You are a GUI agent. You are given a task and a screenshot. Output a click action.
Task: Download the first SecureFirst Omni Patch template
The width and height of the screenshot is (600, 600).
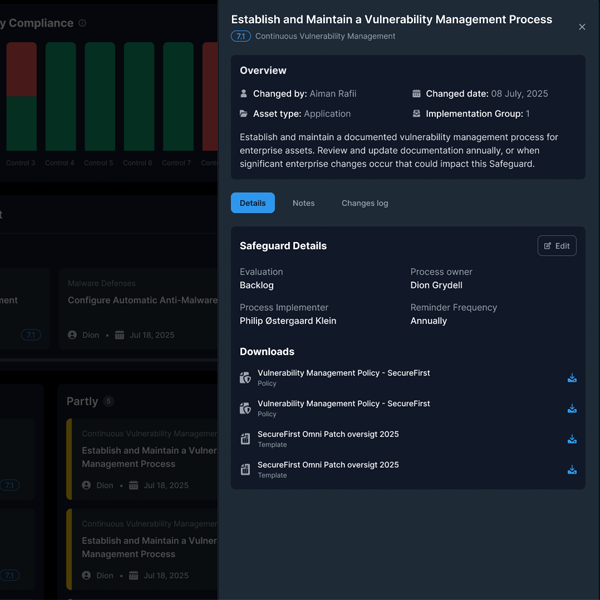[x=572, y=439]
